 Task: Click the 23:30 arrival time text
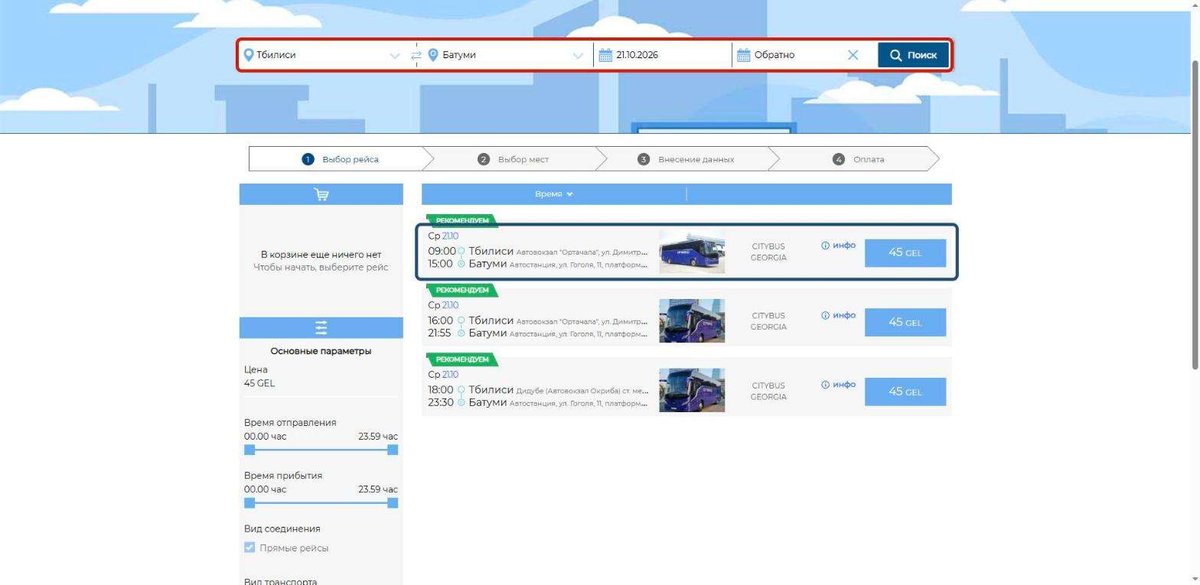[x=441, y=403]
